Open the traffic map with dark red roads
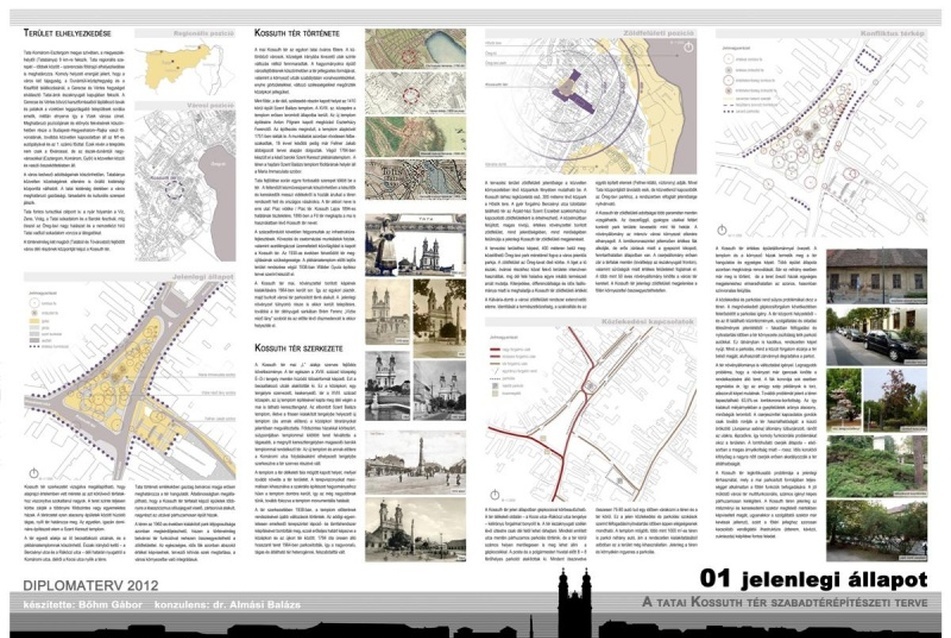Viewport: 951px width, 638px height. [x=591, y=415]
